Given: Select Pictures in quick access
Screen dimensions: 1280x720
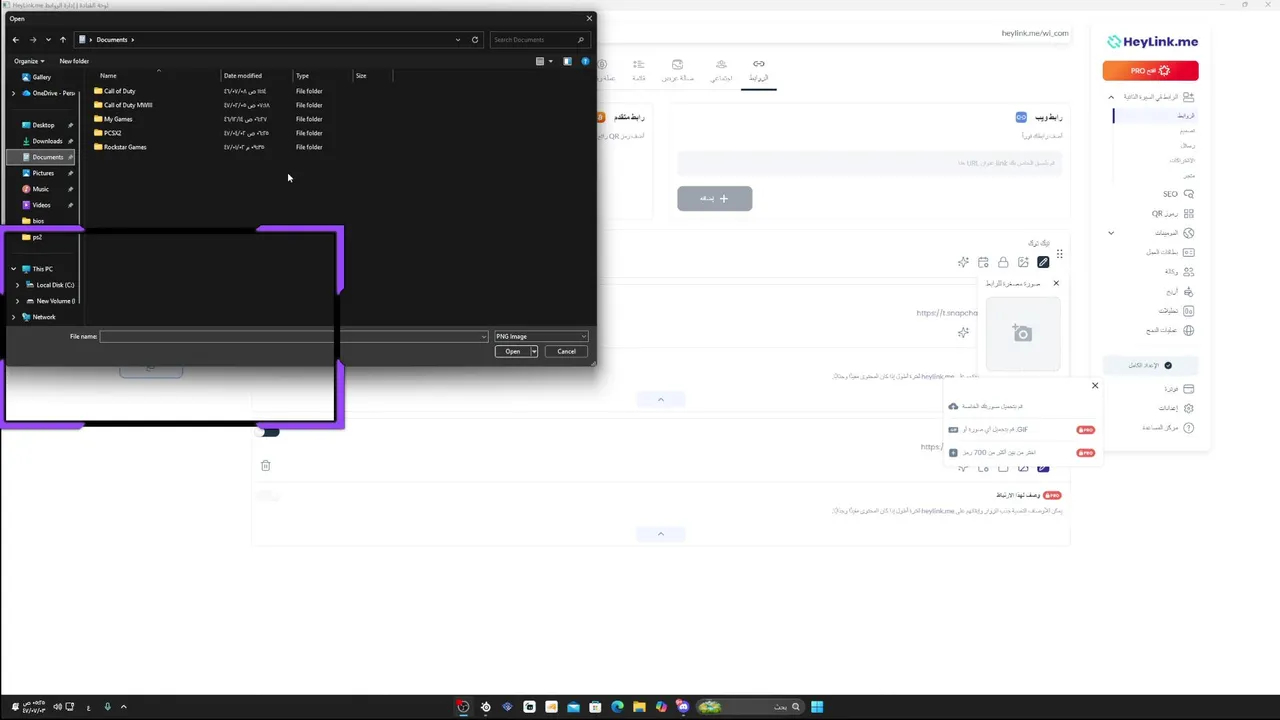Looking at the screenshot, I should click(43, 173).
